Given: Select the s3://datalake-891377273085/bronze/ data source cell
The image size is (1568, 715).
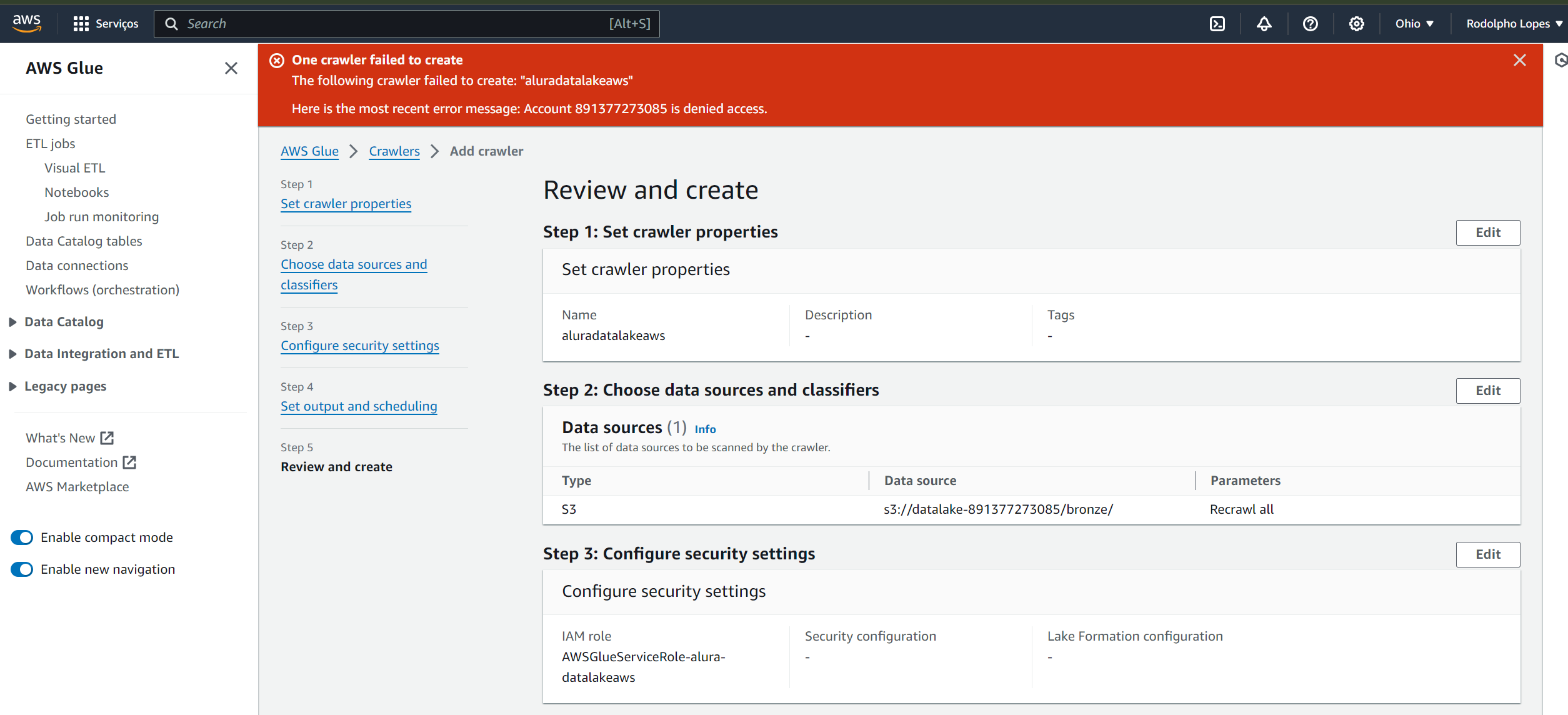Looking at the screenshot, I should tap(998, 509).
